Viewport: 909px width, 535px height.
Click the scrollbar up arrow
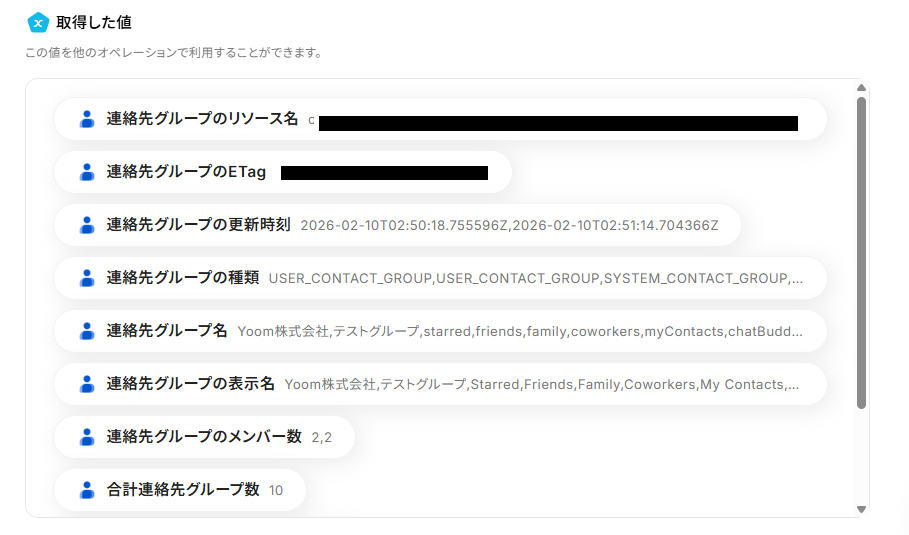pos(861,88)
